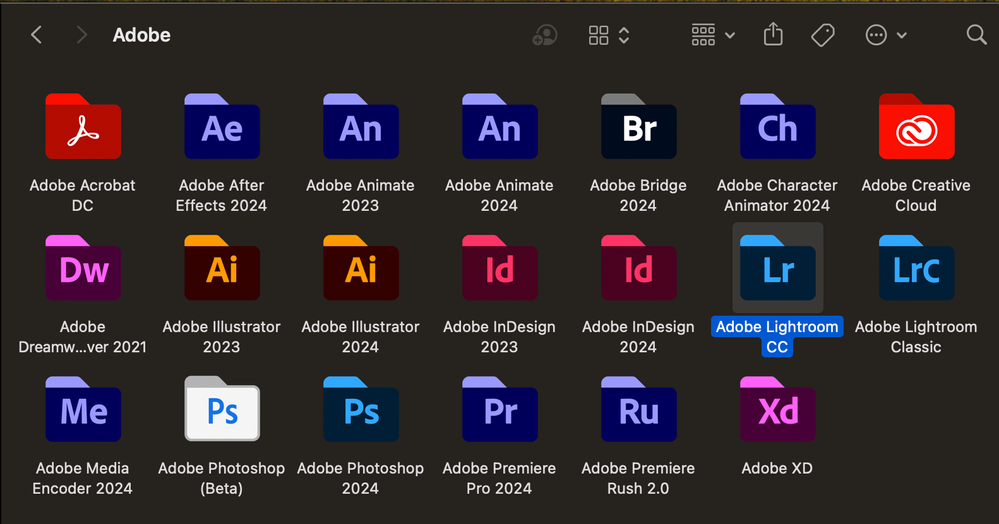Select the Adobe Premiere Rush 2.0 folder icon
Viewport: 999px width, 524px height.
[x=638, y=409]
